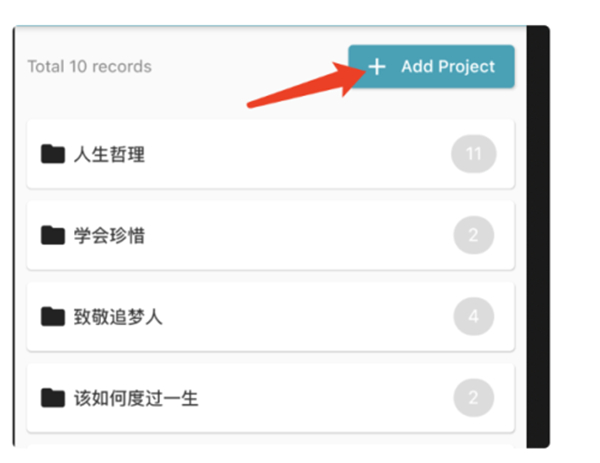The width and height of the screenshot is (600, 463).
Task: Open the 该如何度过一生 project name
Action: pyautogui.click(x=135, y=398)
